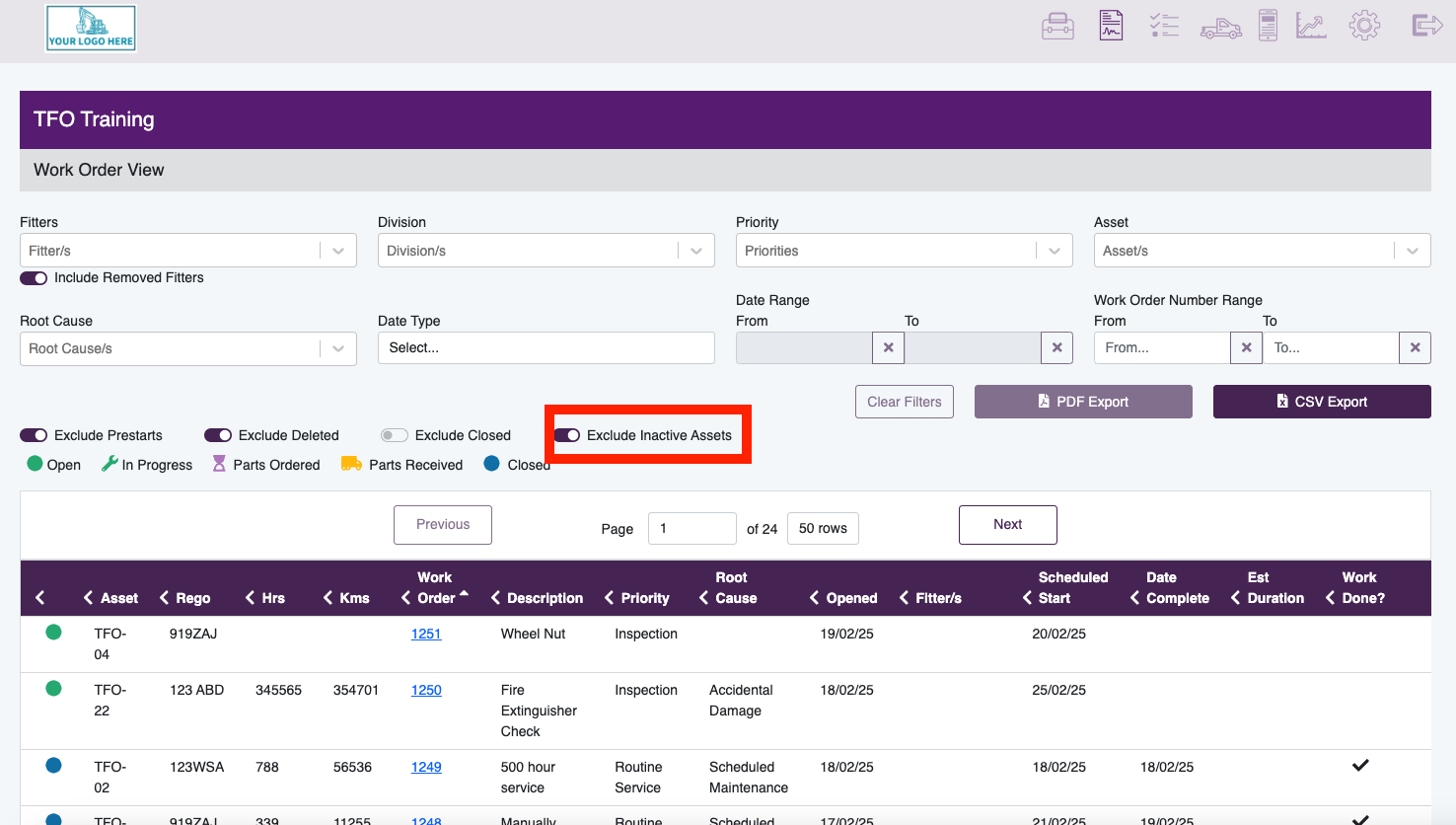Expand the Priorities dropdown
This screenshot has width=1456, height=825.
point(1055,251)
